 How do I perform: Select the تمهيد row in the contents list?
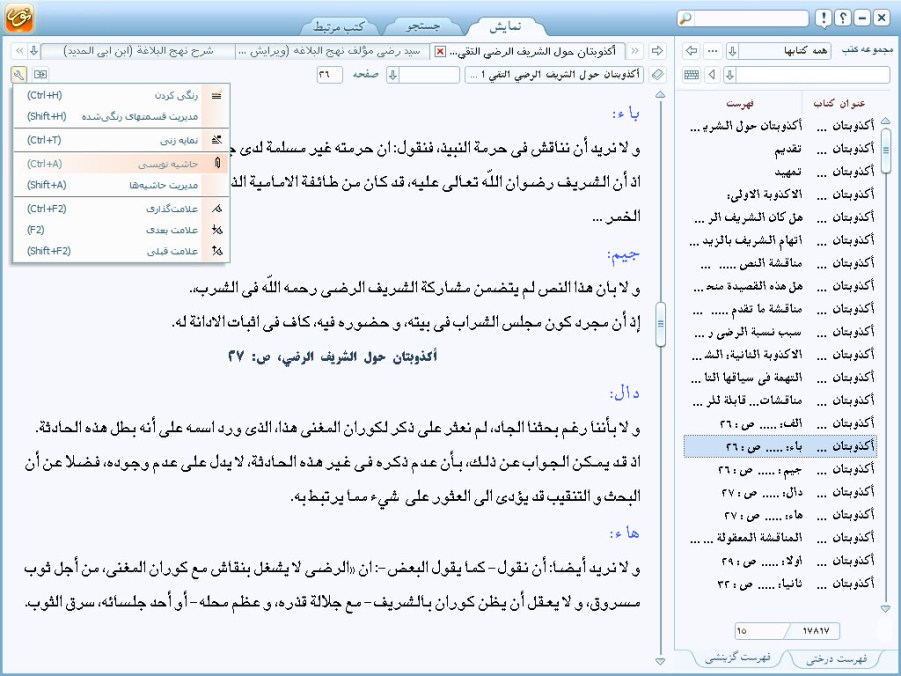point(780,171)
